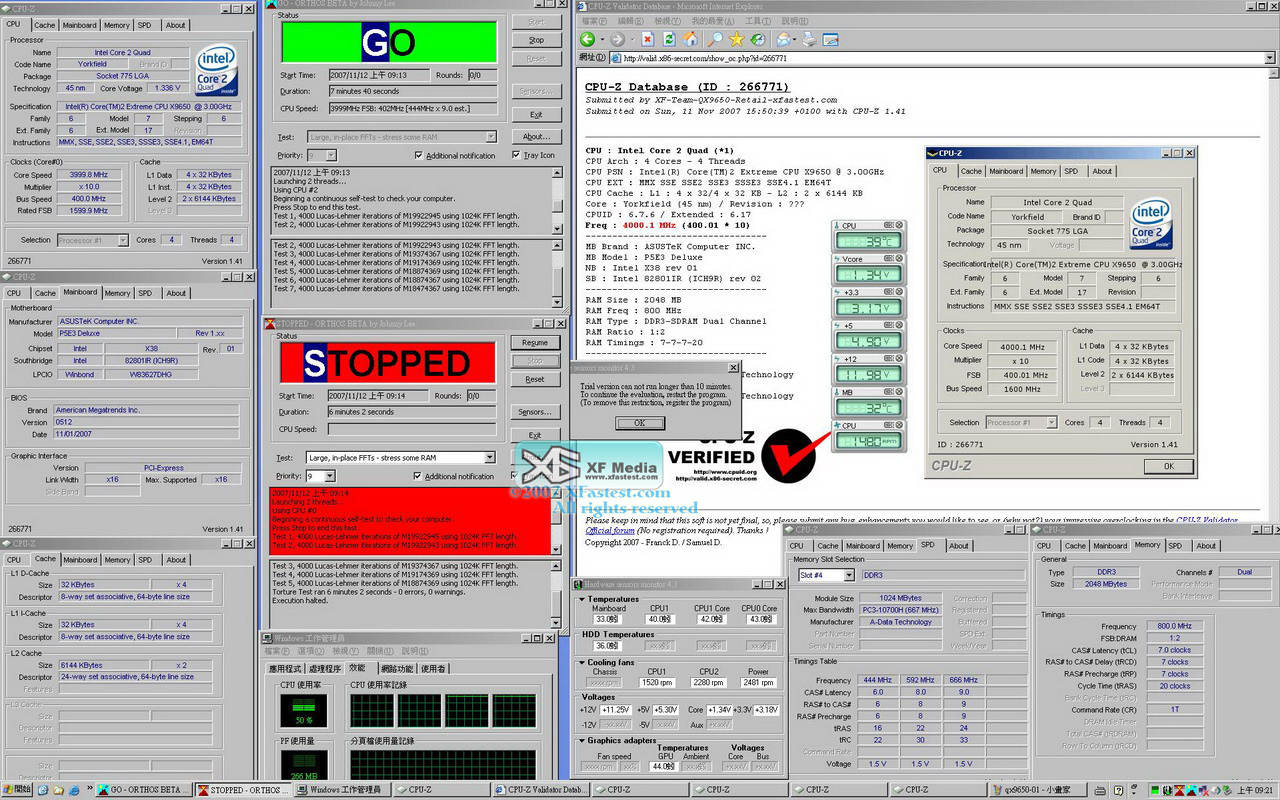
Task: Click the STOPPED ORTHOS window title bar icon
Action: pyautogui.click(x=270, y=323)
